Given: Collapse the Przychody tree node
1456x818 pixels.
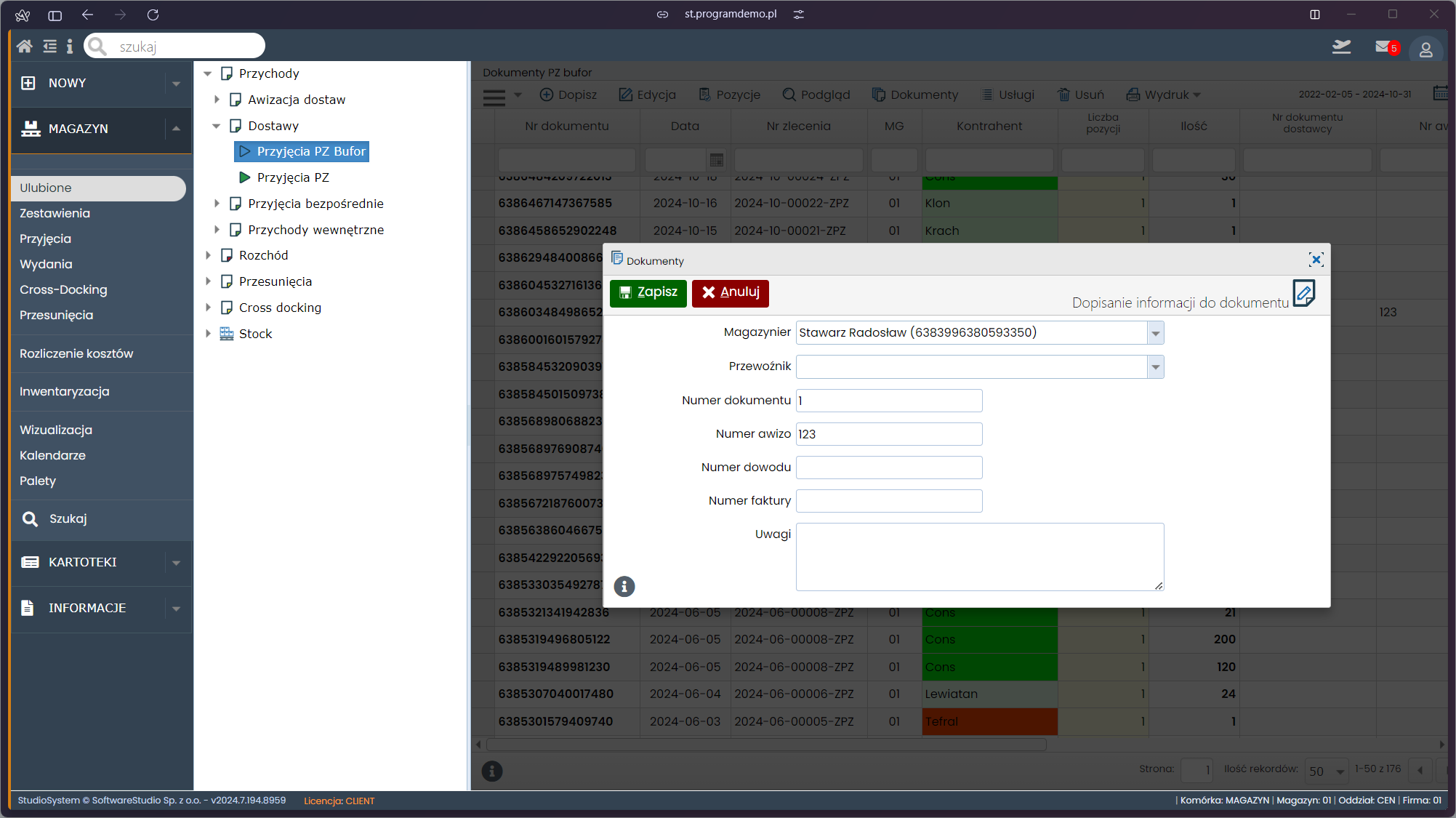Looking at the screenshot, I should (208, 73).
